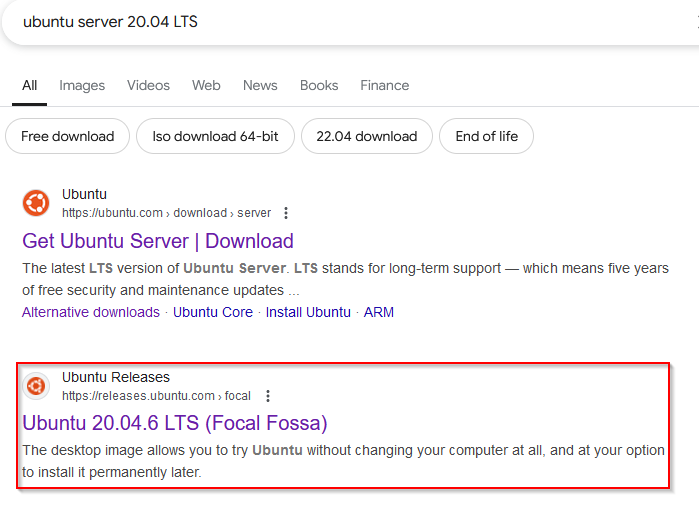Image resolution: width=699 pixels, height=506 pixels.
Task: Click the https://releases.ubuntu.com › focal URL text
Action: [x=156, y=396]
